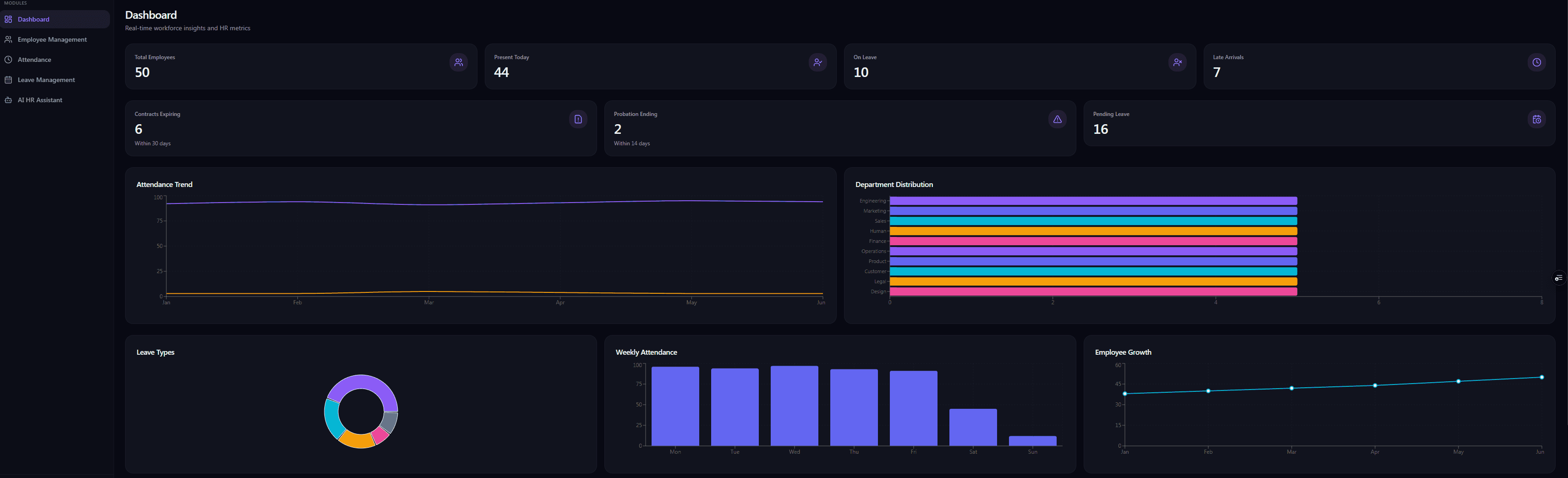Open Employee Management module
Viewport: 1568px width, 478px height.
(x=55, y=39)
